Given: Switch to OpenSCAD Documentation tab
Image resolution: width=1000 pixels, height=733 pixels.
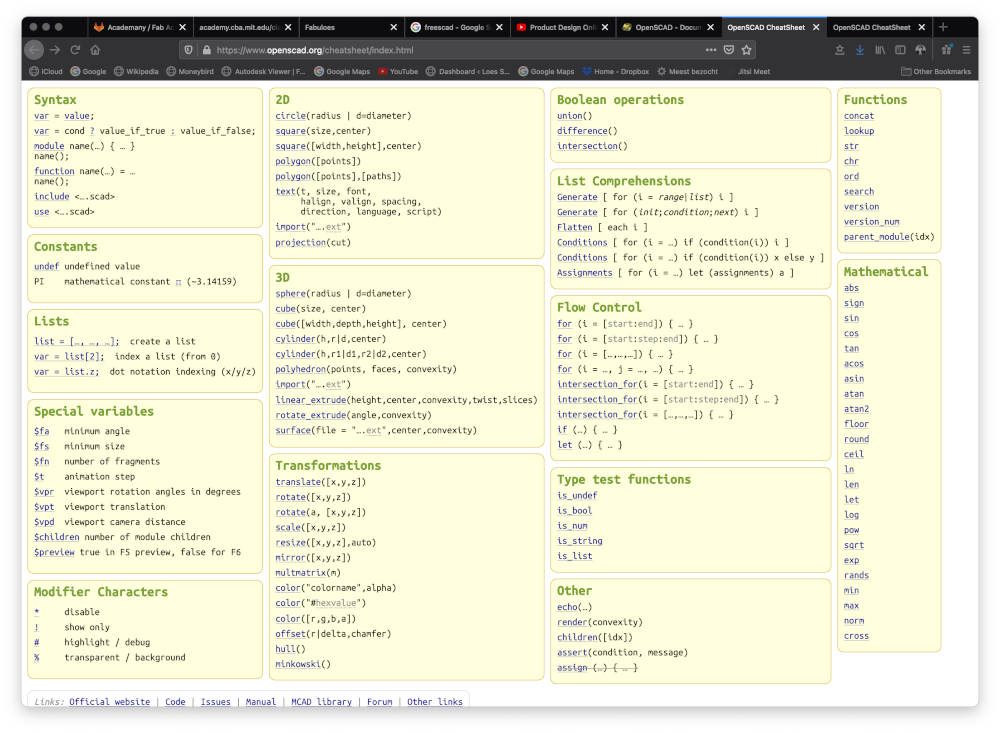Looking at the screenshot, I should [668, 27].
